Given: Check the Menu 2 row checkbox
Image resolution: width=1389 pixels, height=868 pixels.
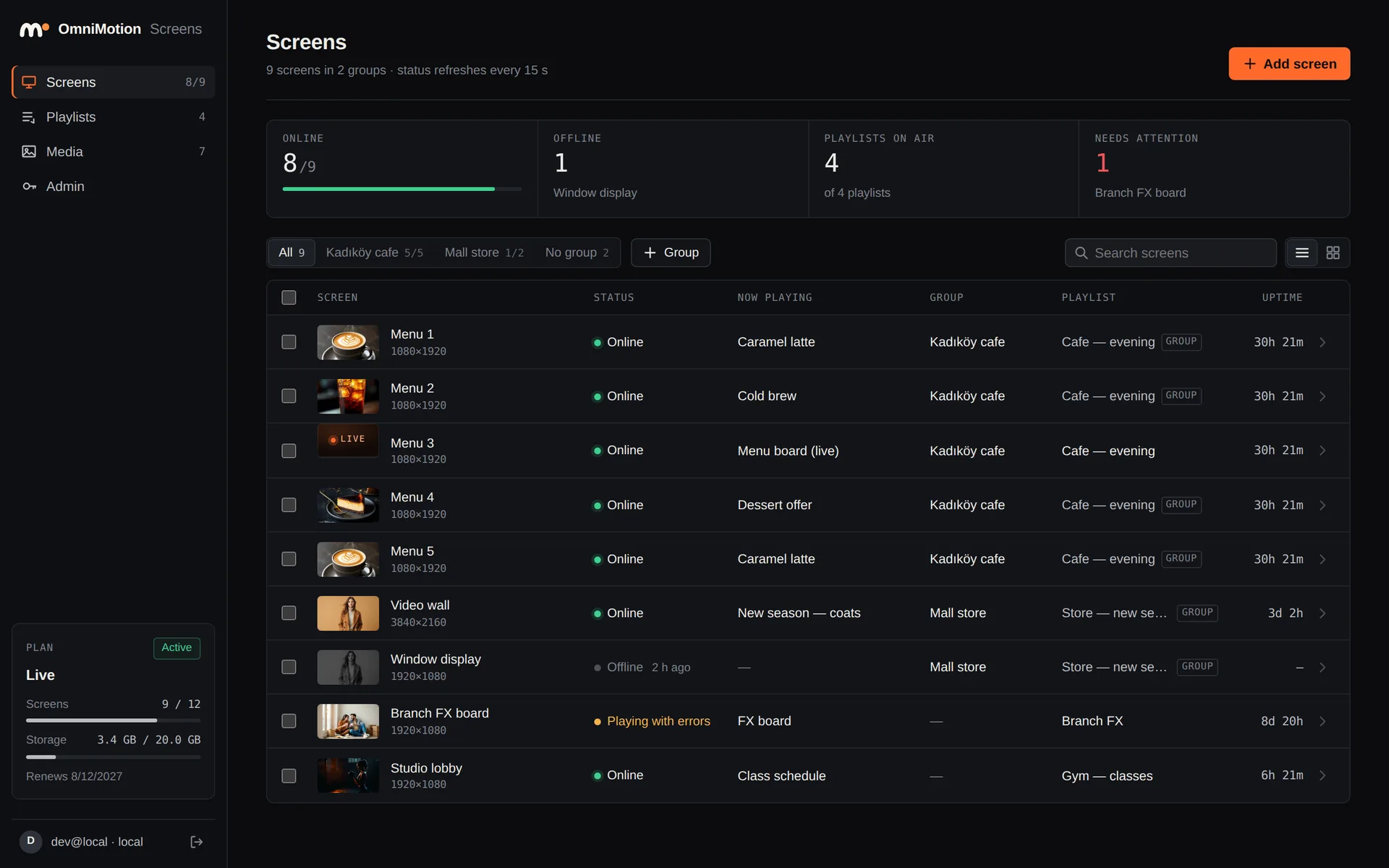Looking at the screenshot, I should click(x=289, y=396).
